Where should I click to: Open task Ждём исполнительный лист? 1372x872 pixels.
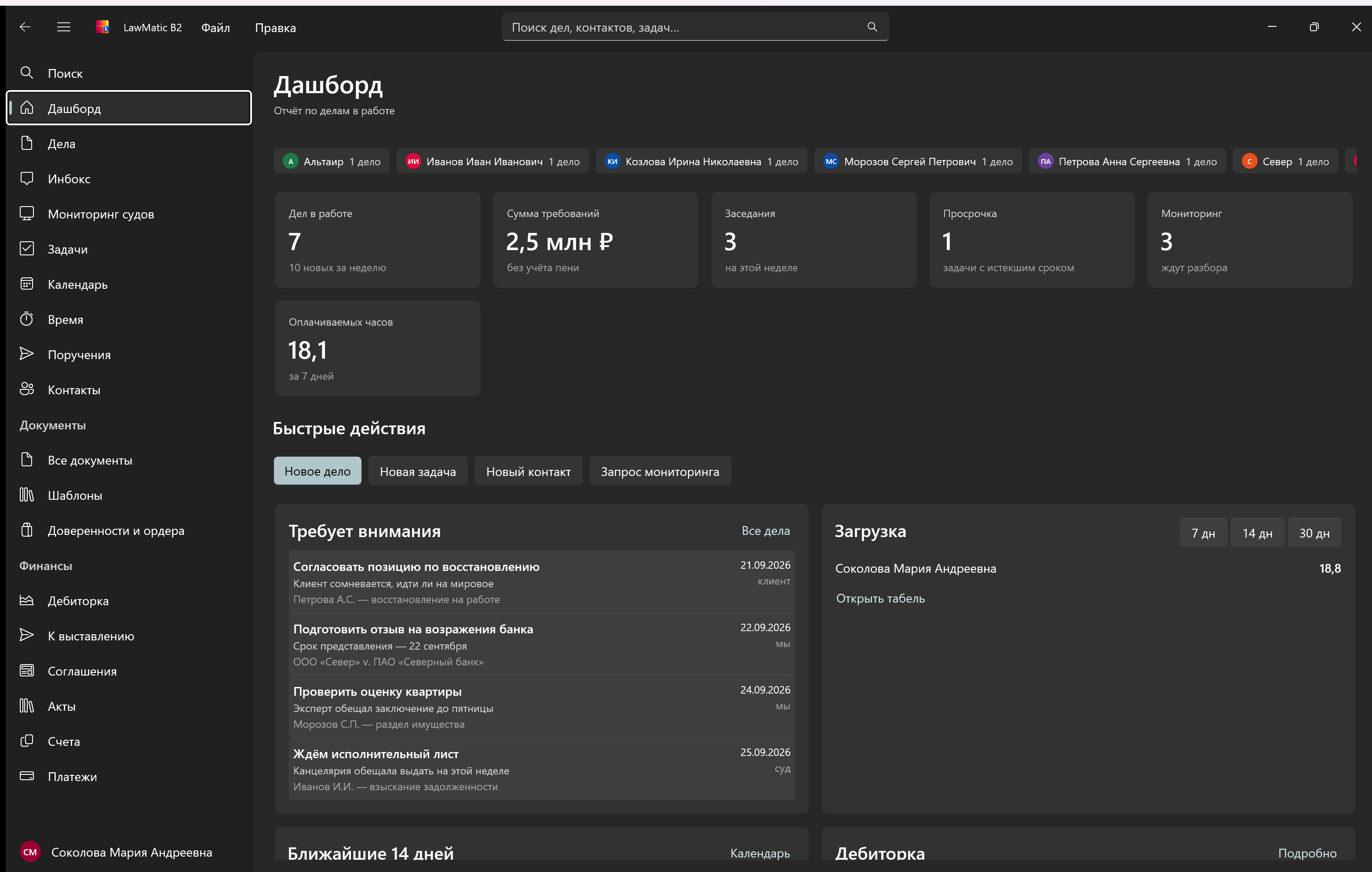[542, 770]
